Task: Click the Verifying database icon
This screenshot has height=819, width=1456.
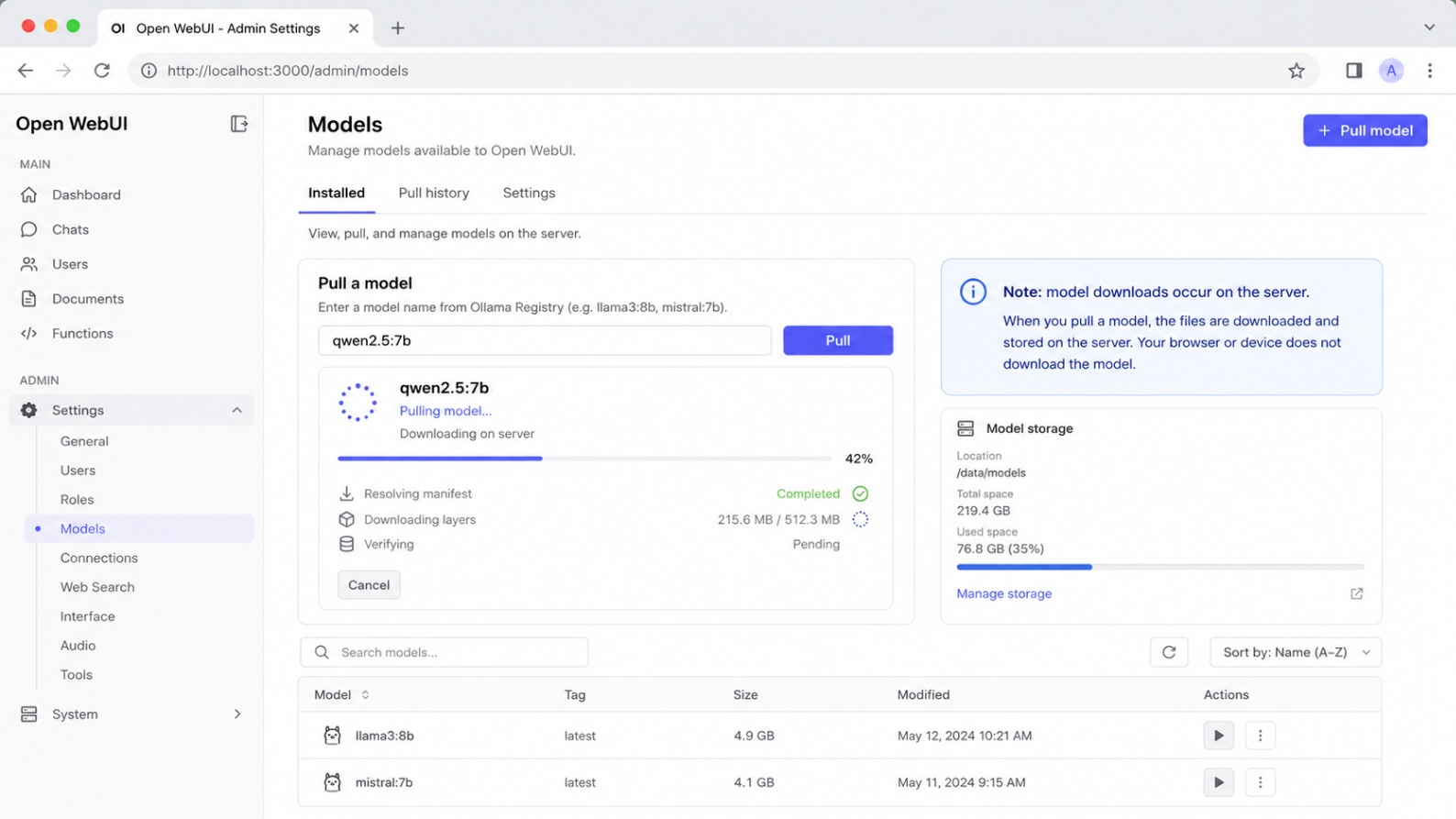Action: click(347, 544)
